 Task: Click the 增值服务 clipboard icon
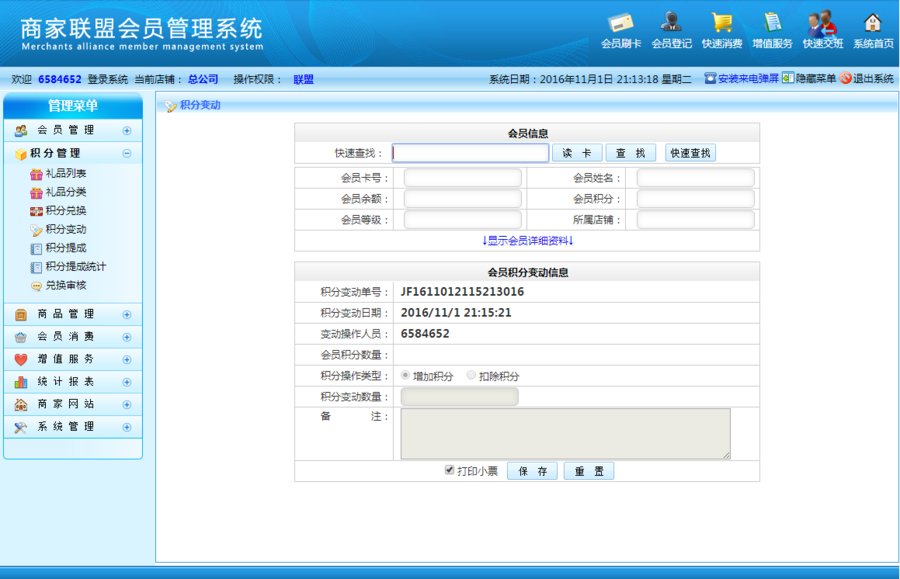click(x=772, y=20)
